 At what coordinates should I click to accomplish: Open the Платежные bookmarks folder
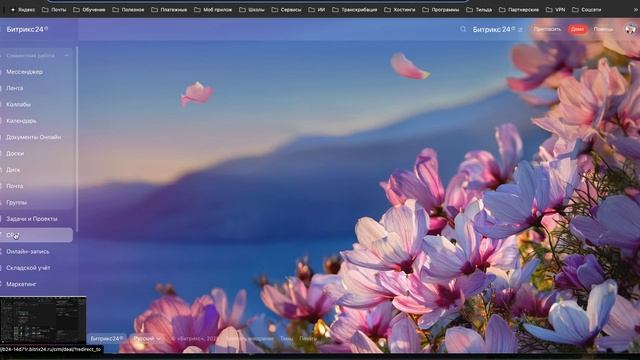(169, 9)
